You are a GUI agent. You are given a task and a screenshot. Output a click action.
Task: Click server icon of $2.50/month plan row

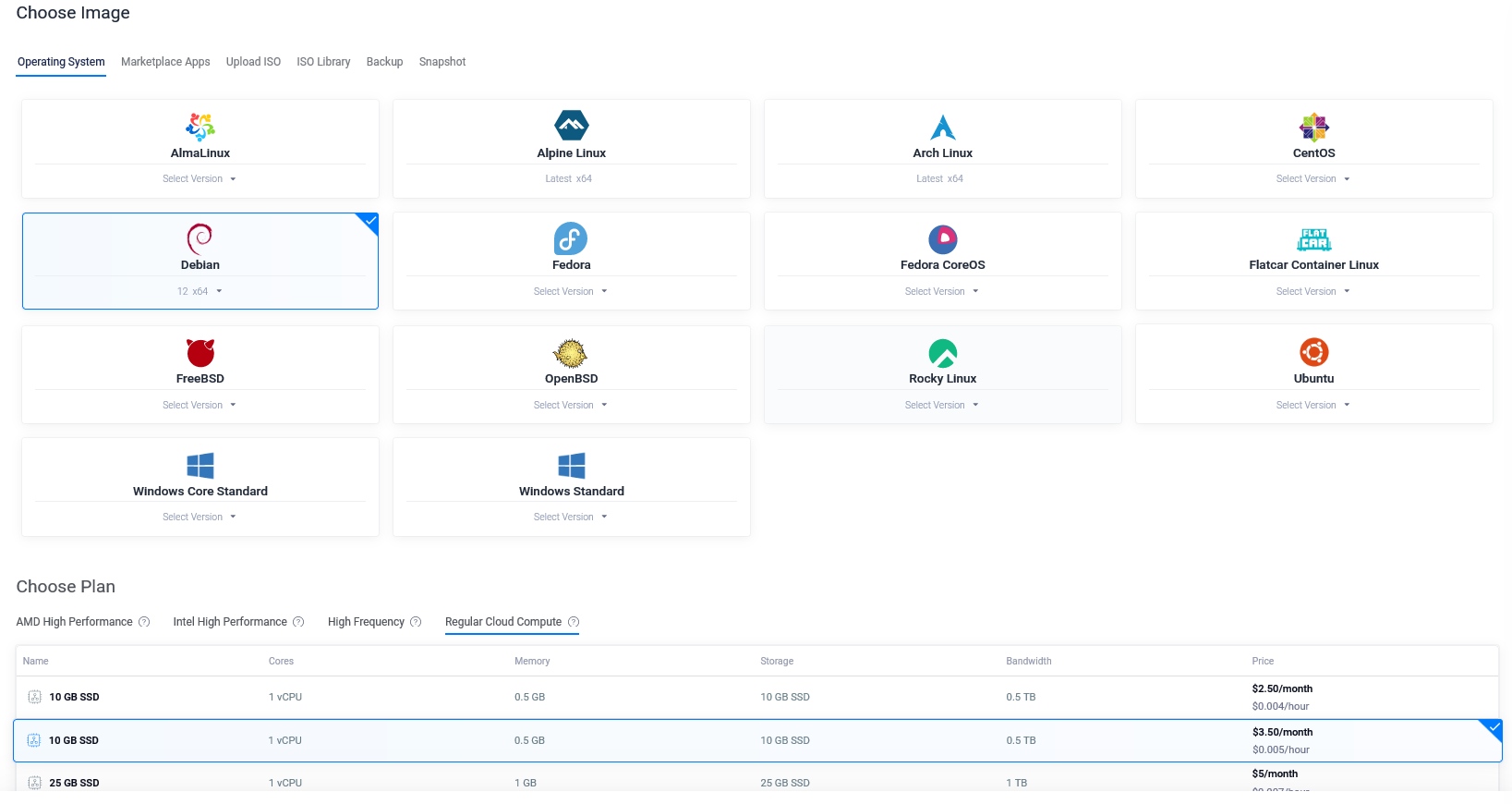click(35, 697)
